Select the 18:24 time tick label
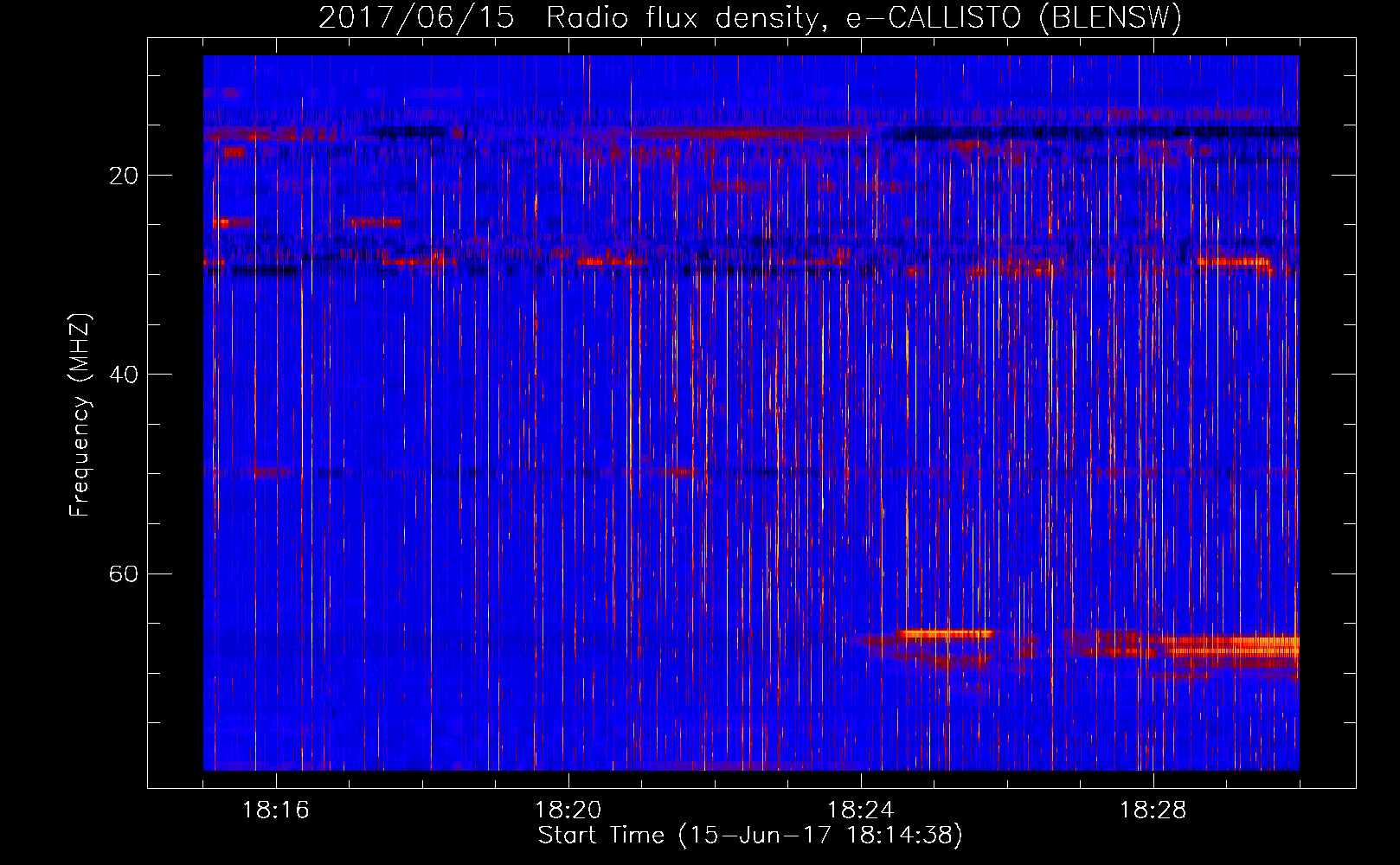Image resolution: width=1400 pixels, height=865 pixels. pos(861,811)
